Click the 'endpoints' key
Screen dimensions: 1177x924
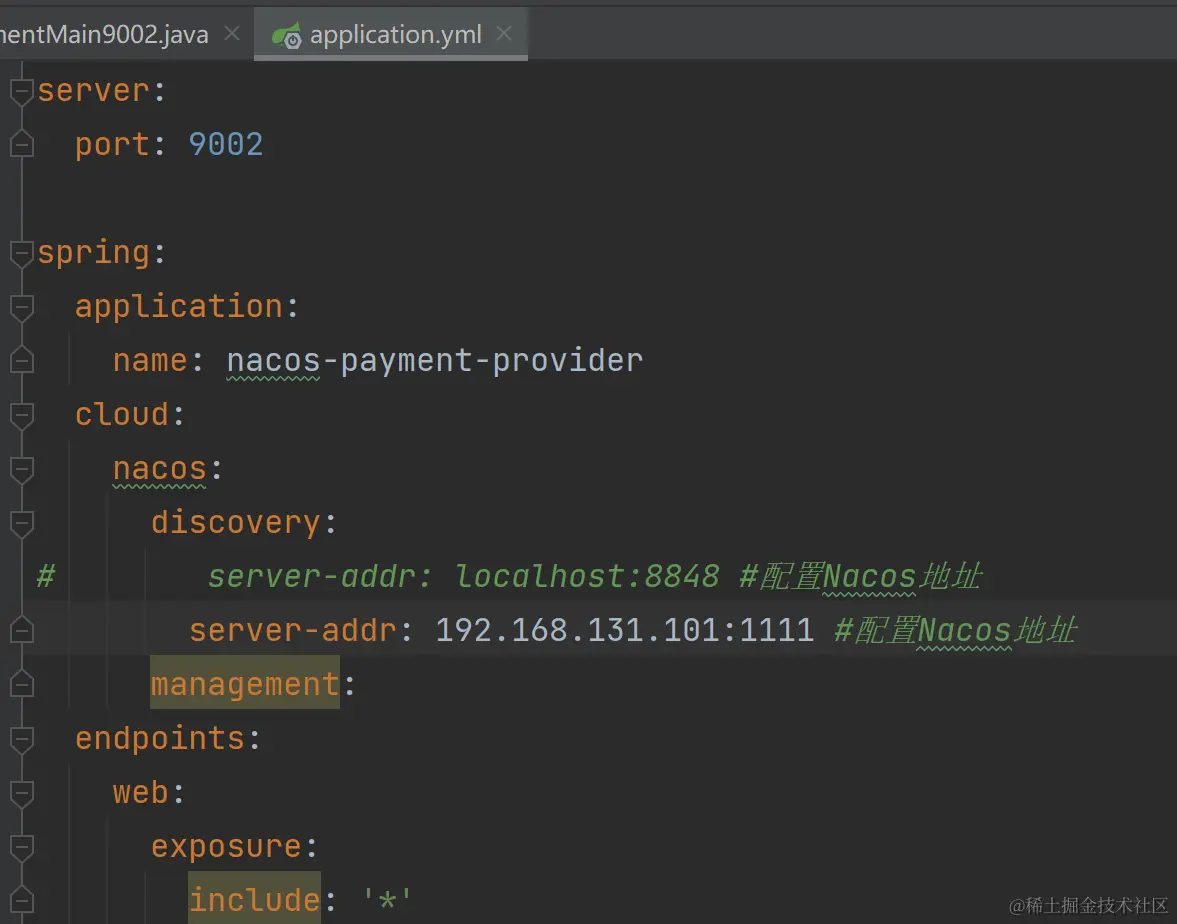(x=160, y=739)
